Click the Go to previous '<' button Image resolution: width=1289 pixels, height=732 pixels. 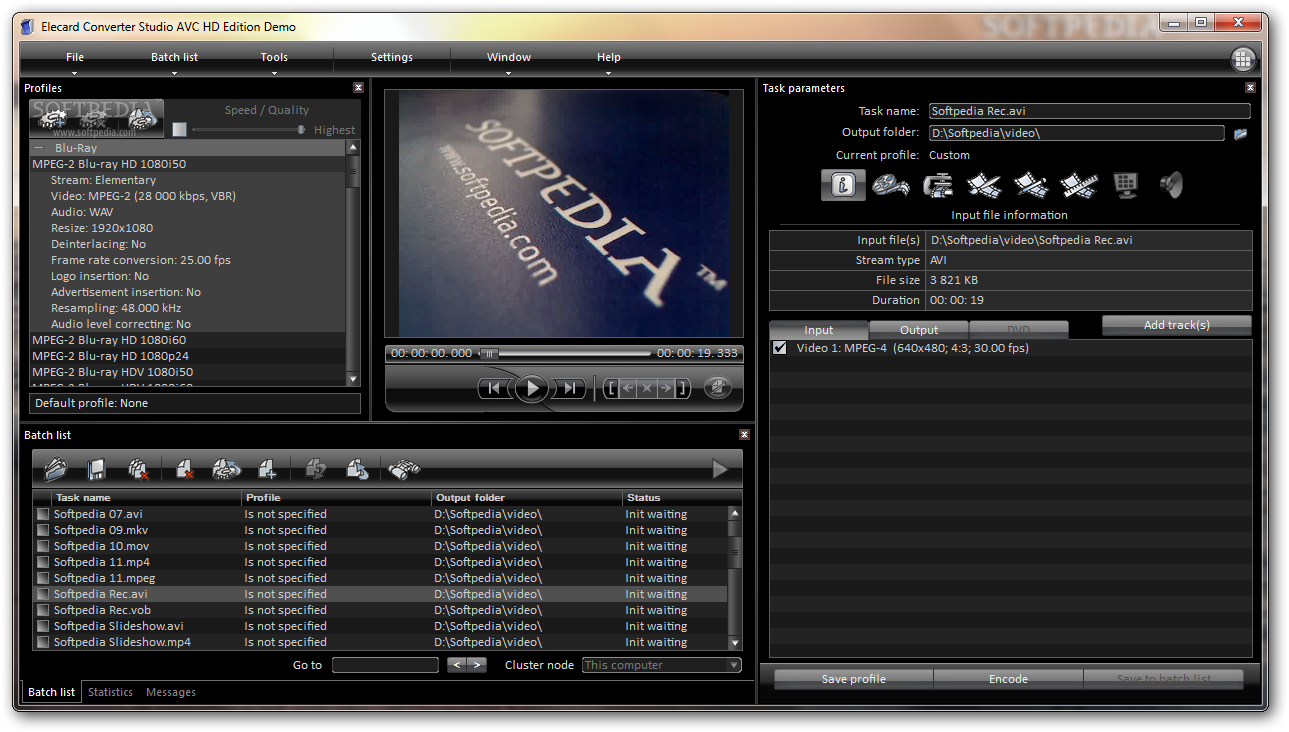pyautogui.click(x=457, y=665)
